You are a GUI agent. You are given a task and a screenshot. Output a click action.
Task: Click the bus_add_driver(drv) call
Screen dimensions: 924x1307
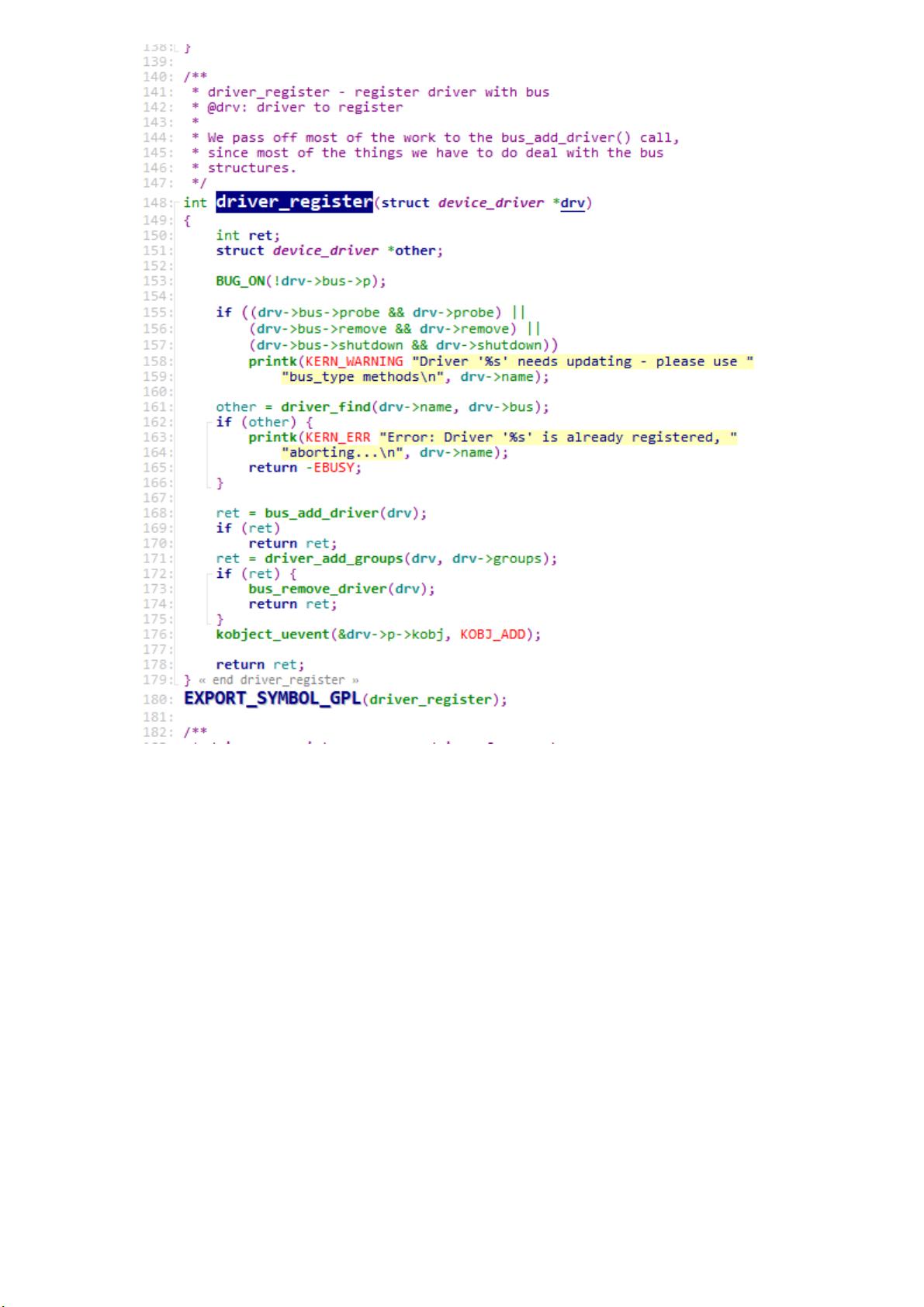(x=345, y=513)
